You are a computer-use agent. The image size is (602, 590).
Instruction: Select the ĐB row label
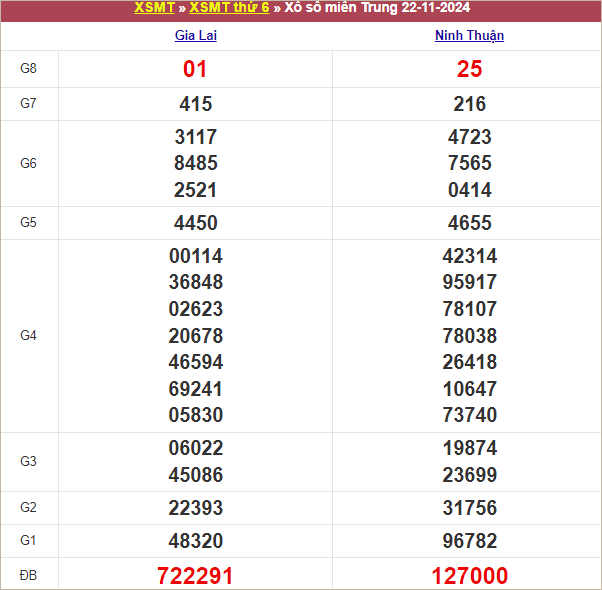coord(29,575)
